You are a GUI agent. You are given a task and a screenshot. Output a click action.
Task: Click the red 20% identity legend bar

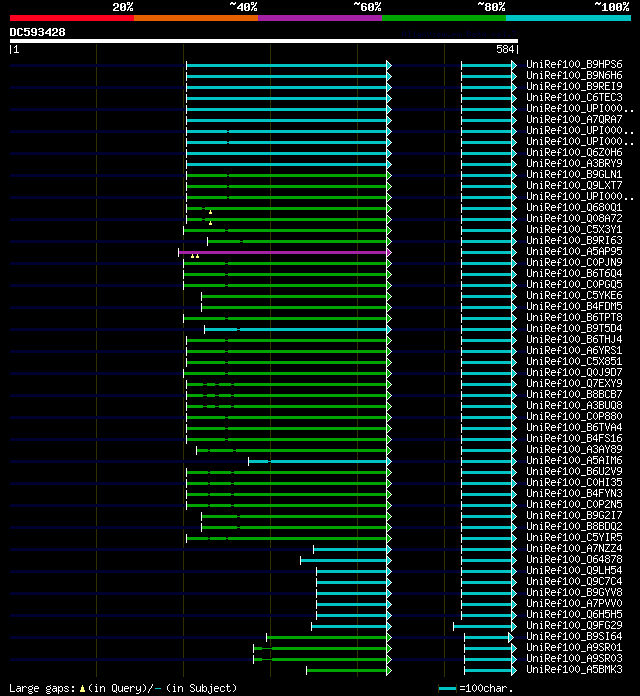[72, 18]
